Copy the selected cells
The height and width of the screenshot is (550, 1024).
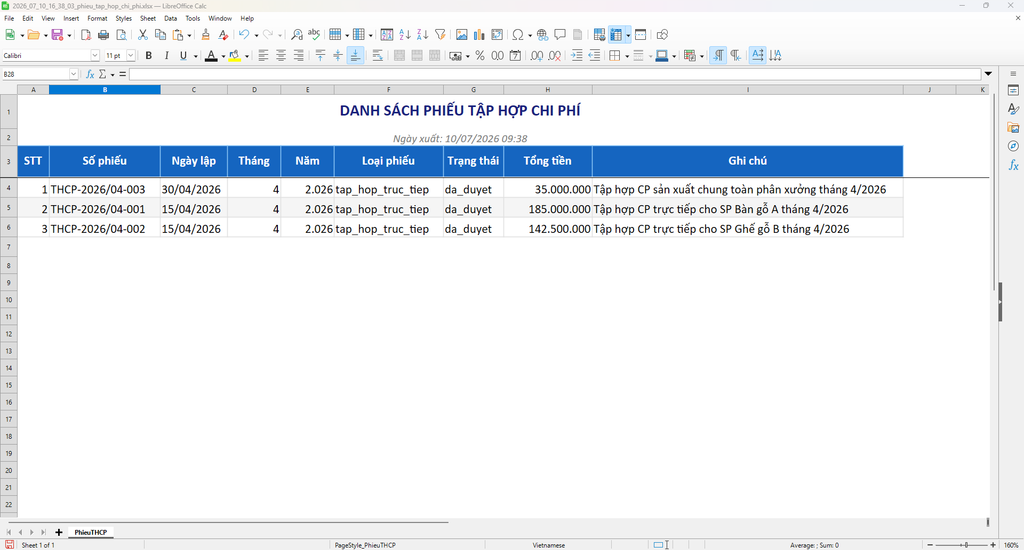point(160,35)
